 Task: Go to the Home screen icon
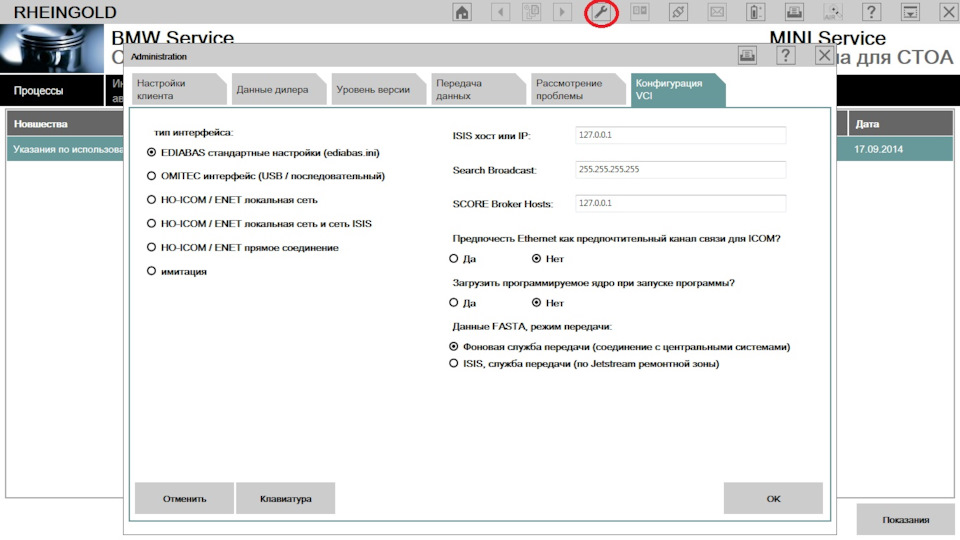pos(462,12)
